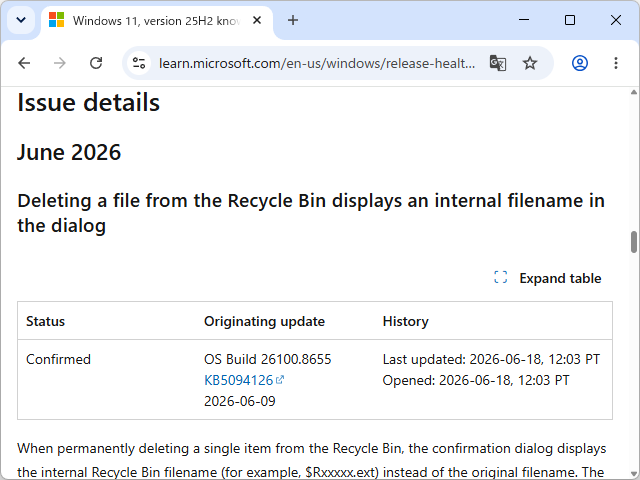This screenshot has width=640, height=480.
Task: Close the Windows 11 version 25H2 tab
Action: (257, 20)
